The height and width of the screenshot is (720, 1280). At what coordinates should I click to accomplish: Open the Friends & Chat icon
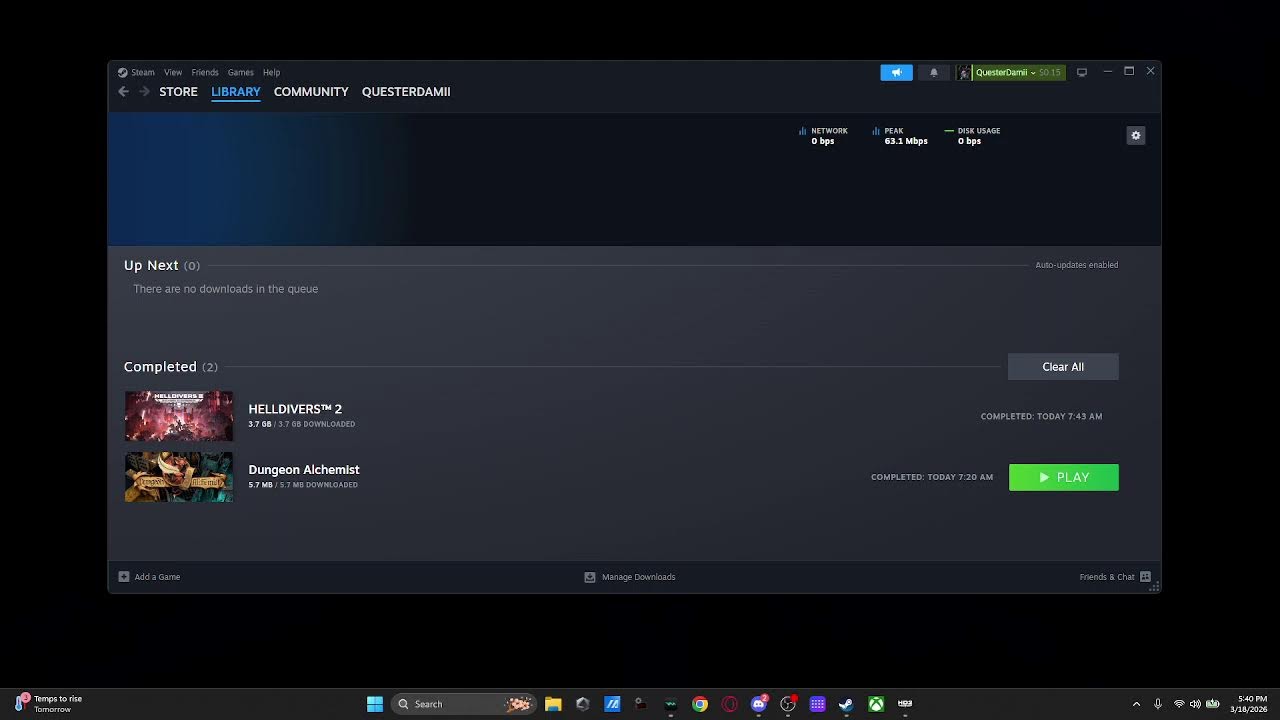[1145, 577]
